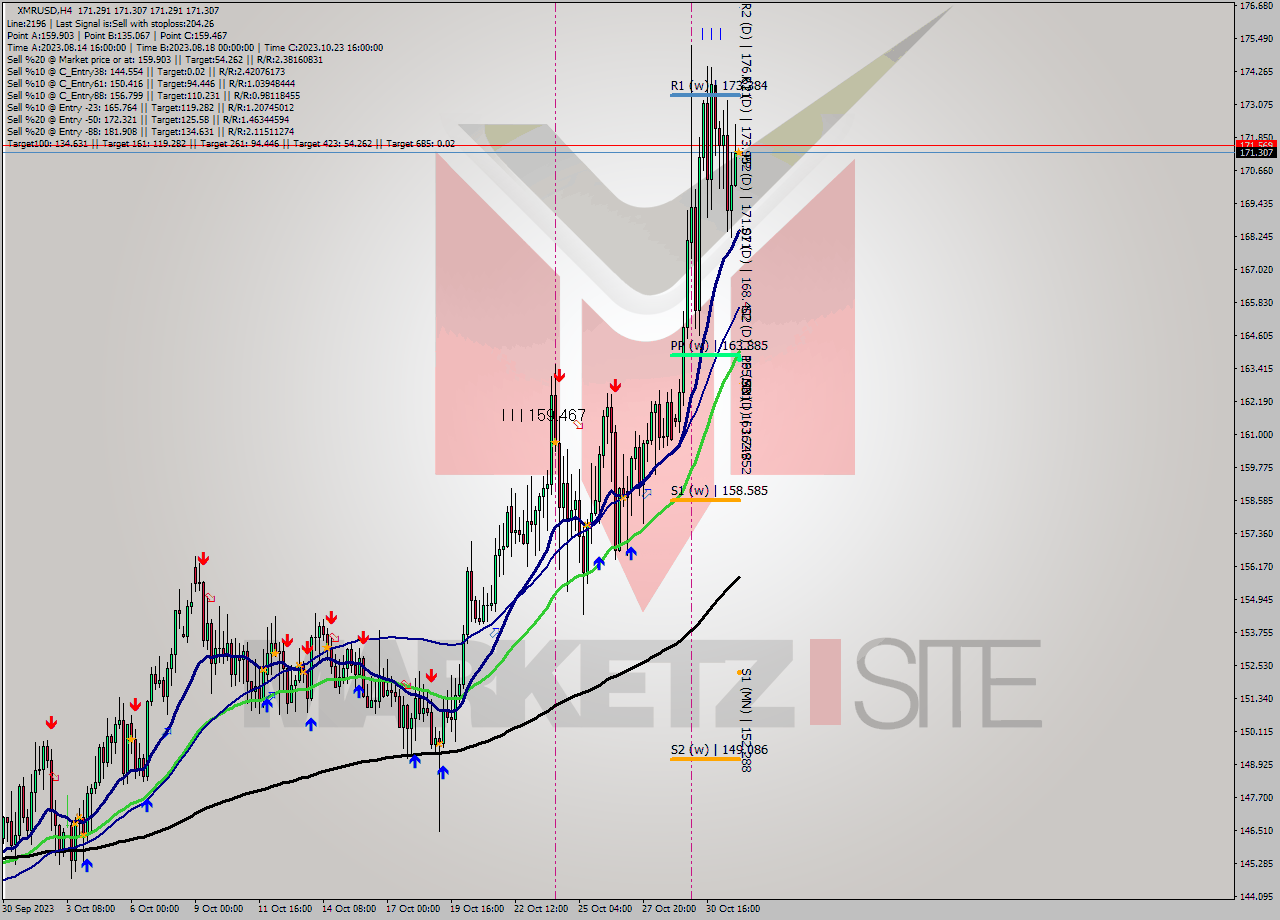Click the '11 Oct 16:00' time label

(x=284, y=909)
